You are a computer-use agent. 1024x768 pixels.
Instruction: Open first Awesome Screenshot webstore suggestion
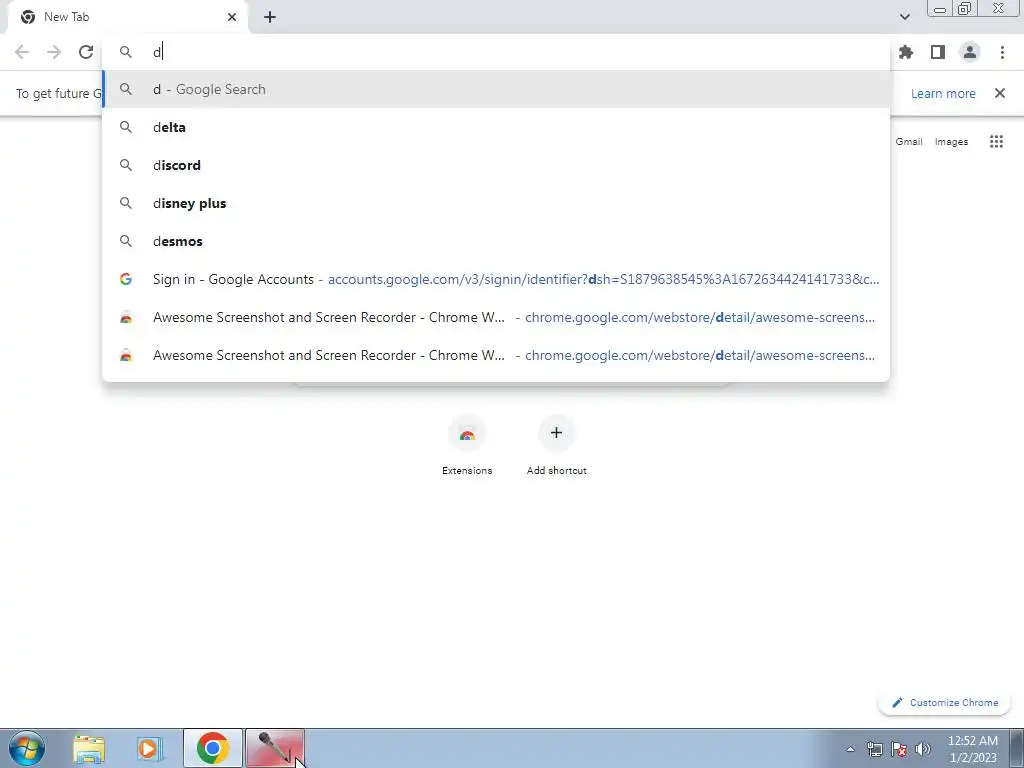click(496, 317)
